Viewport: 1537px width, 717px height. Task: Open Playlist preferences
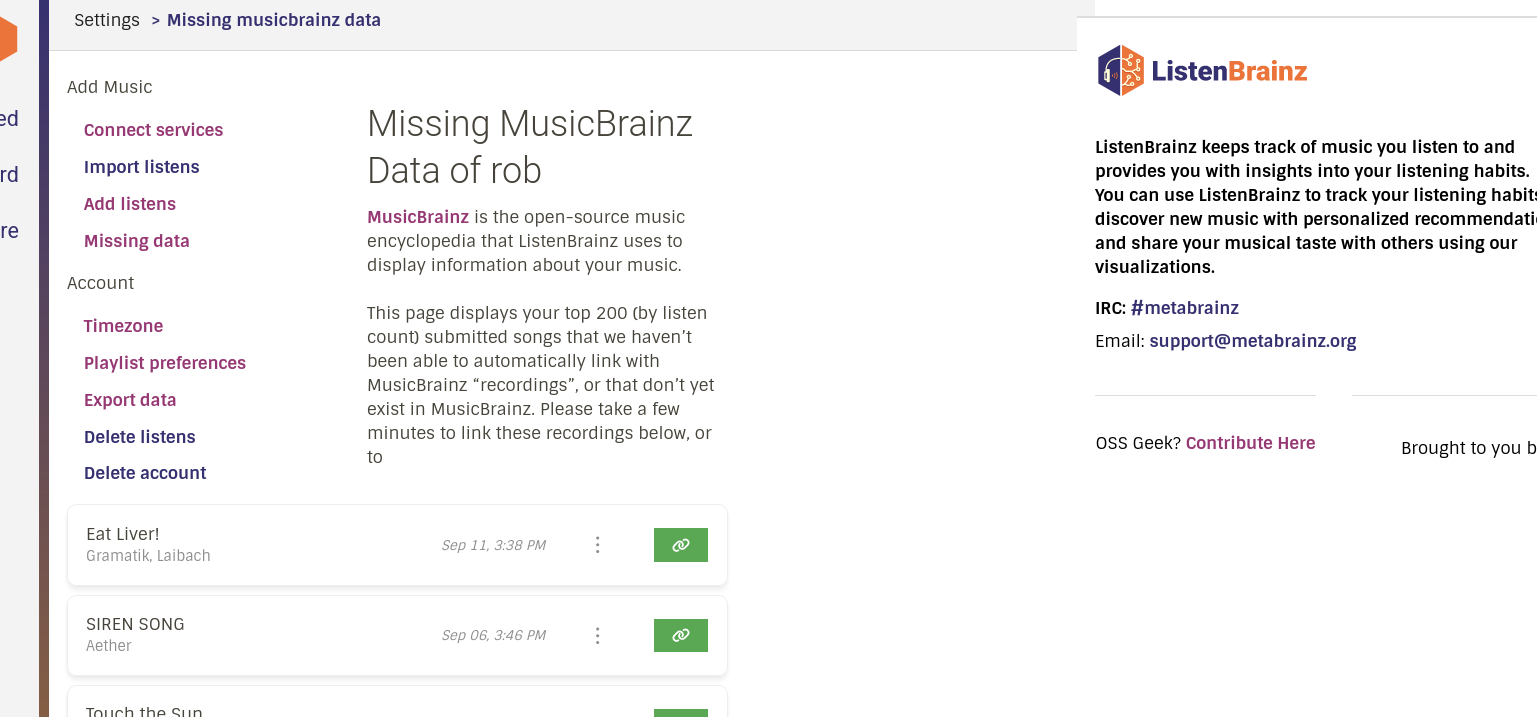(x=164, y=363)
